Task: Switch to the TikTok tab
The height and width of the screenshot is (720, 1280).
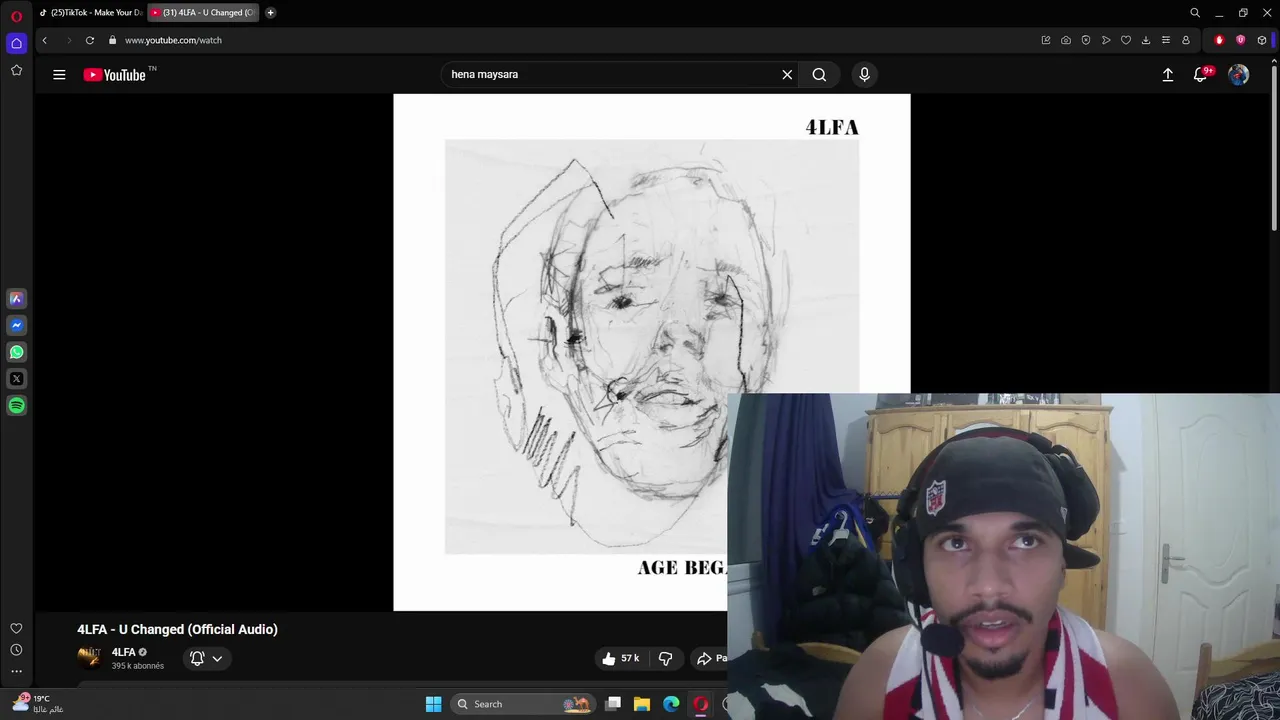Action: [91, 13]
